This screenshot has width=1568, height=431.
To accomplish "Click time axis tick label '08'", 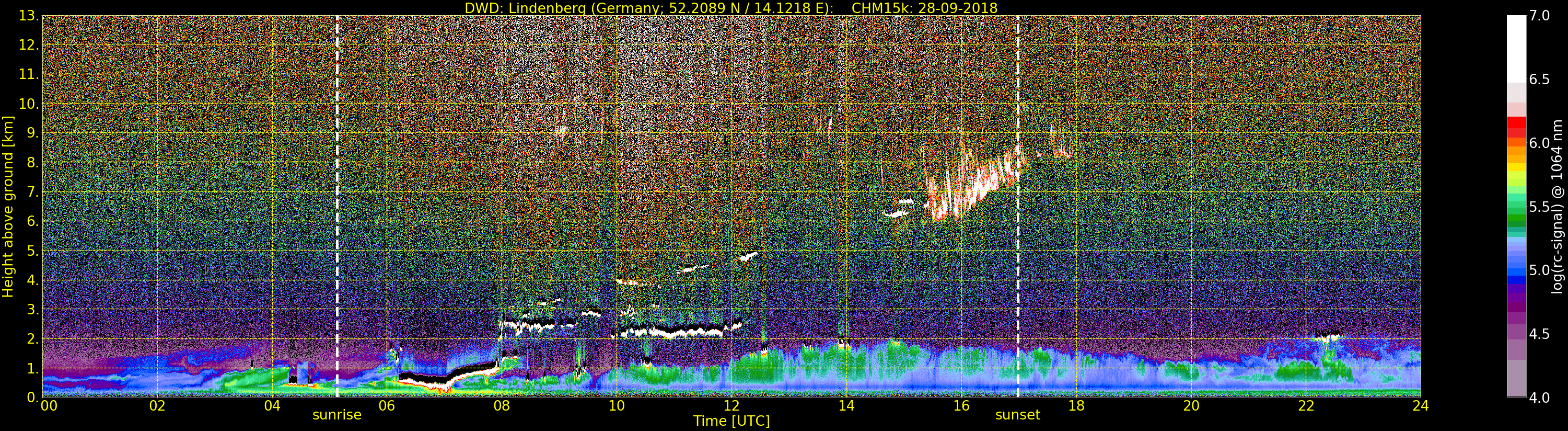I will point(502,406).
